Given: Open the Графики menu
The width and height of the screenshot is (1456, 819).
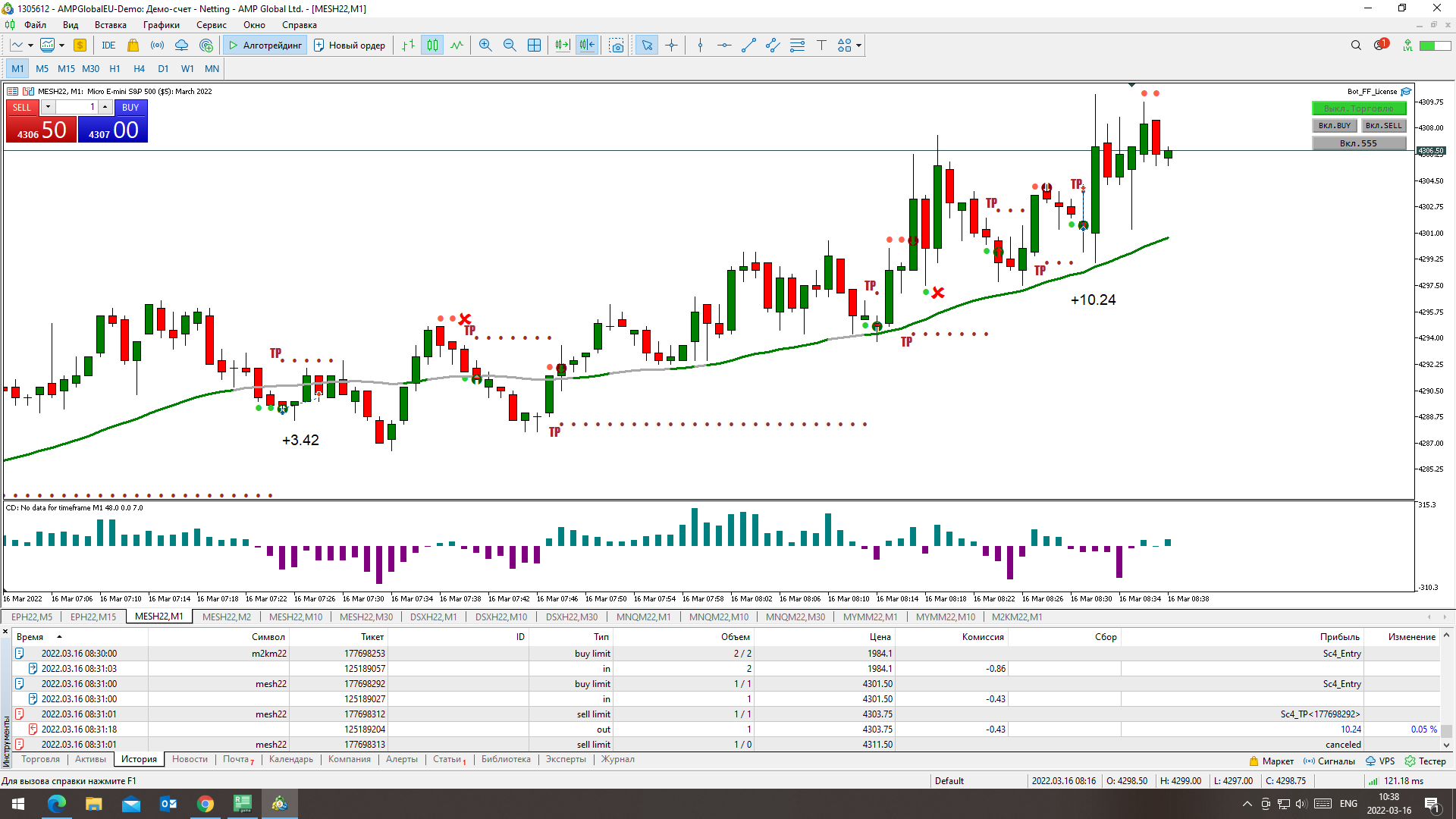Looking at the screenshot, I should tap(161, 25).
